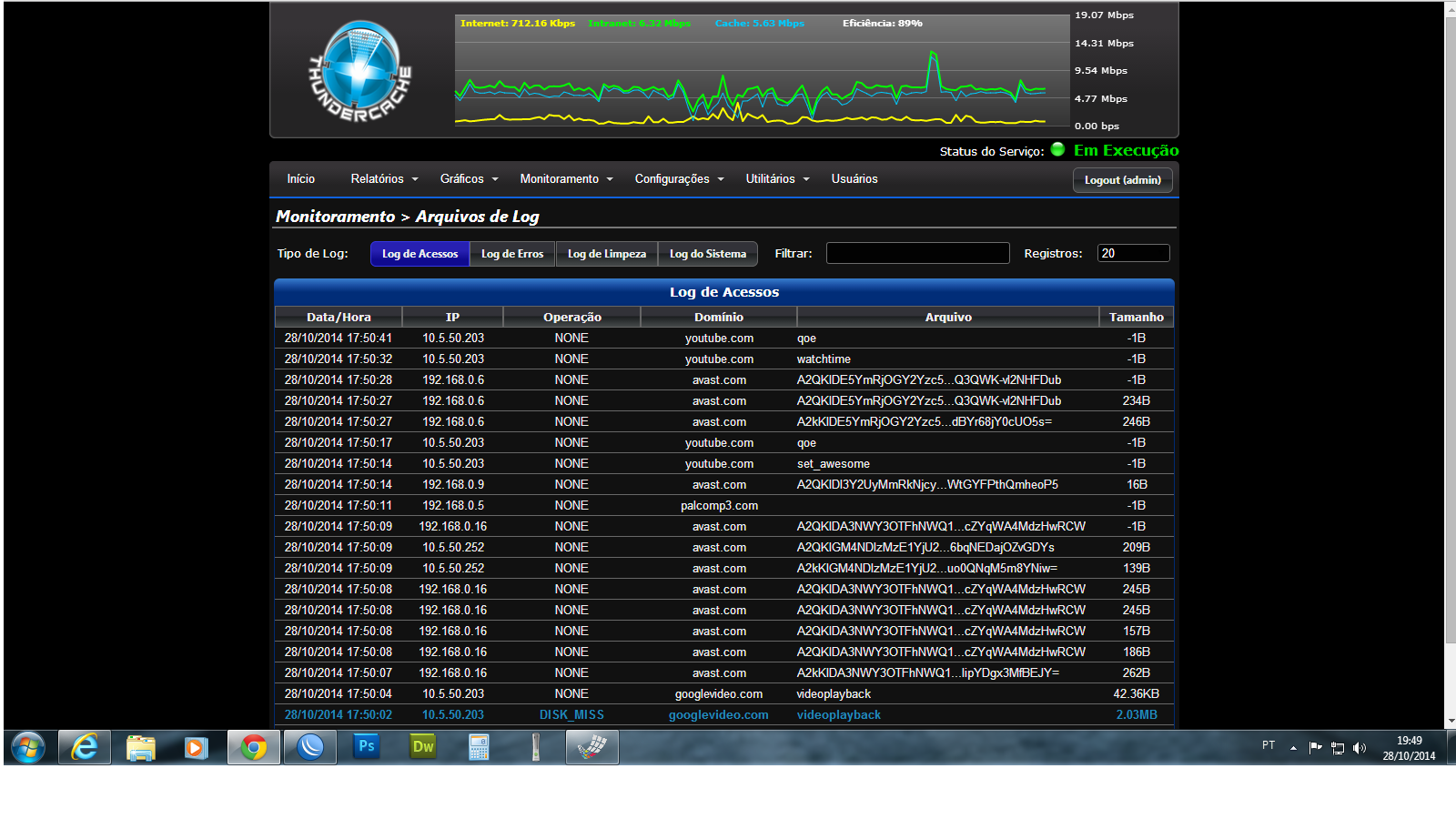
Task: Expand the Gráficos menu
Action: click(469, 179)
